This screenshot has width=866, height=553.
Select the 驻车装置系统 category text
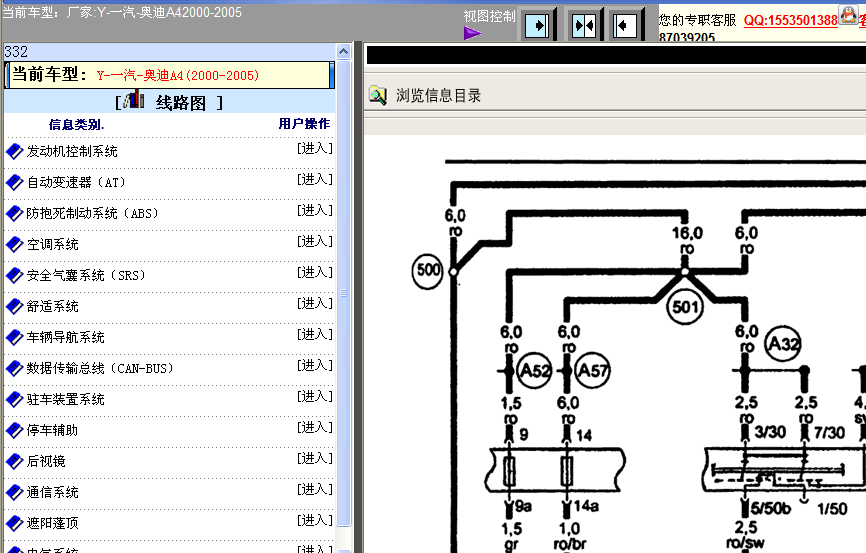pyautogui.click(x=65, y=399)
